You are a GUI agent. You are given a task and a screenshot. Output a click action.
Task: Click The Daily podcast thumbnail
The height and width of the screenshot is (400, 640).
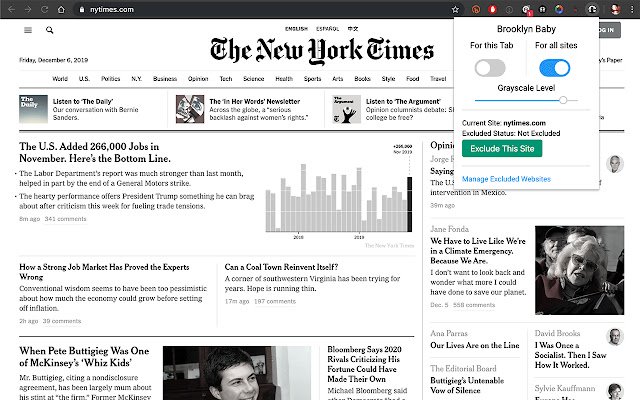[33, 109]
